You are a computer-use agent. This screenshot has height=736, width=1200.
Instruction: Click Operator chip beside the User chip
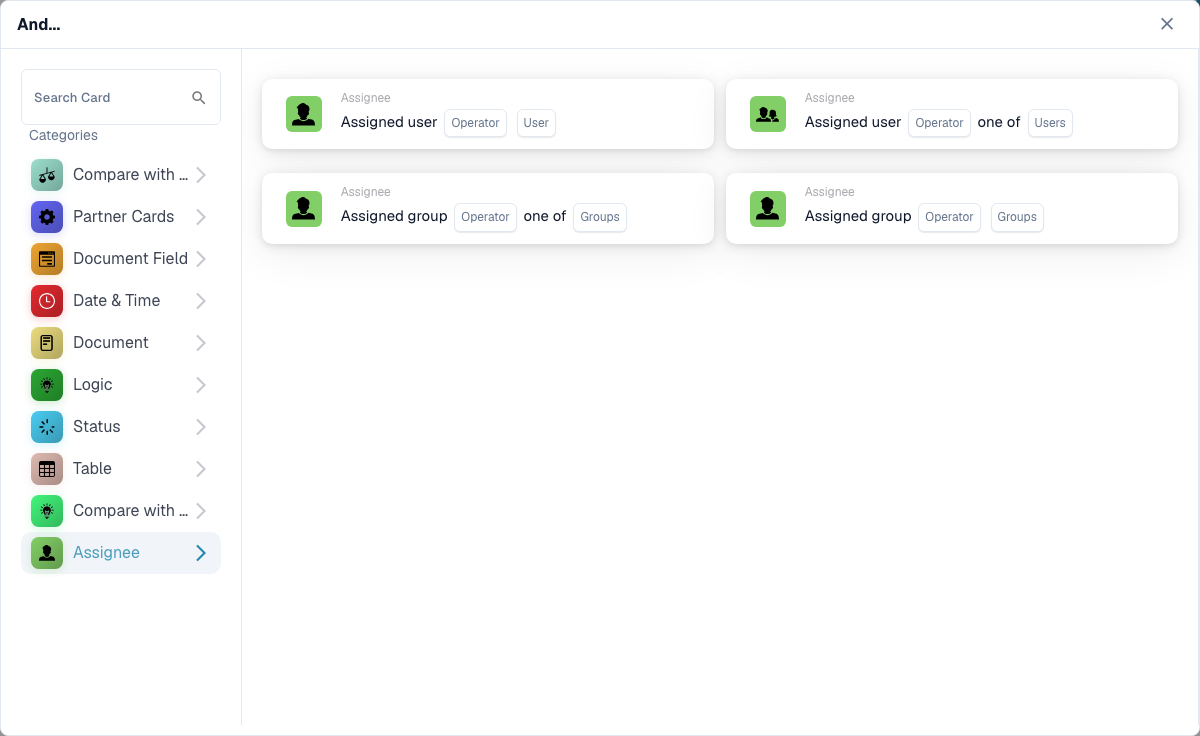pyautogui.click(x=475, y=123)
